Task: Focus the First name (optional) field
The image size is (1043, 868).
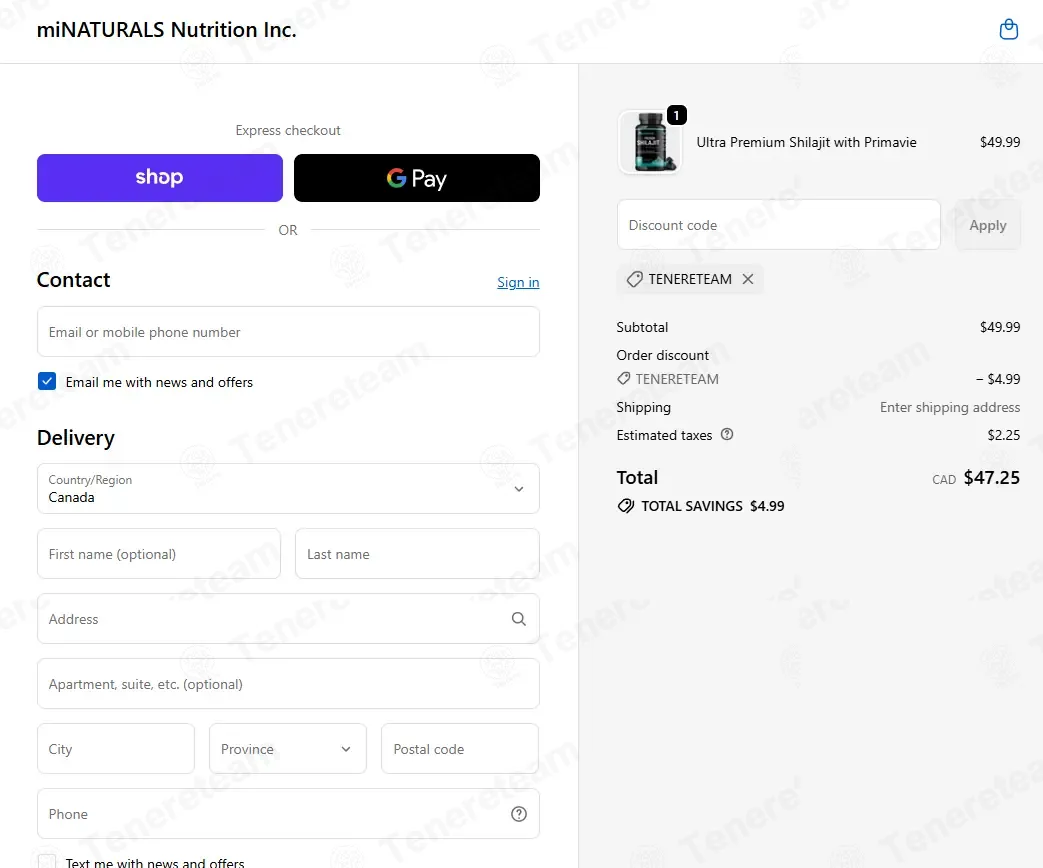Action: 159,554
